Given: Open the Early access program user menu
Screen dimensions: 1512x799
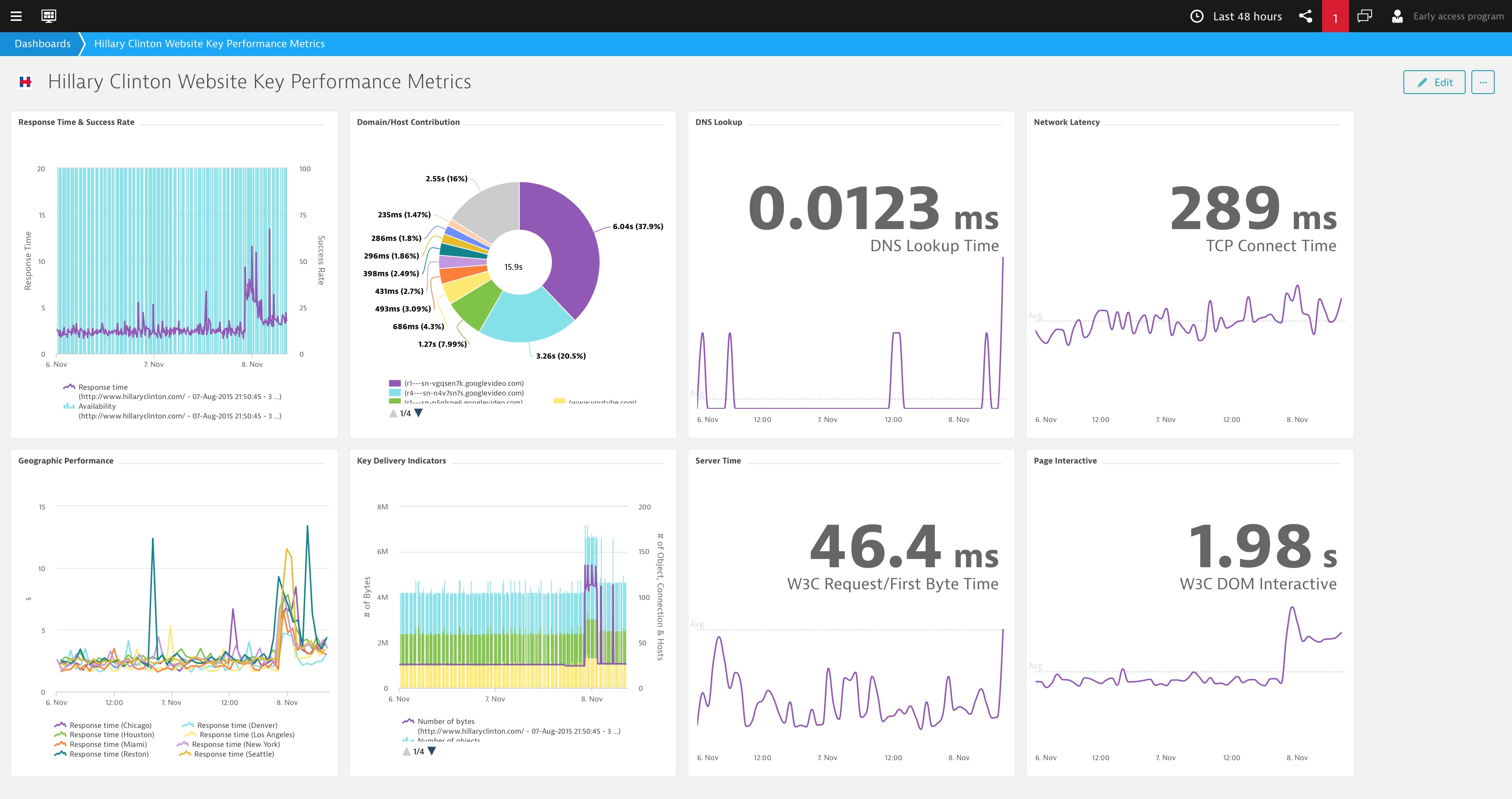Looking at the screenshot, I should click(1458, 16).
